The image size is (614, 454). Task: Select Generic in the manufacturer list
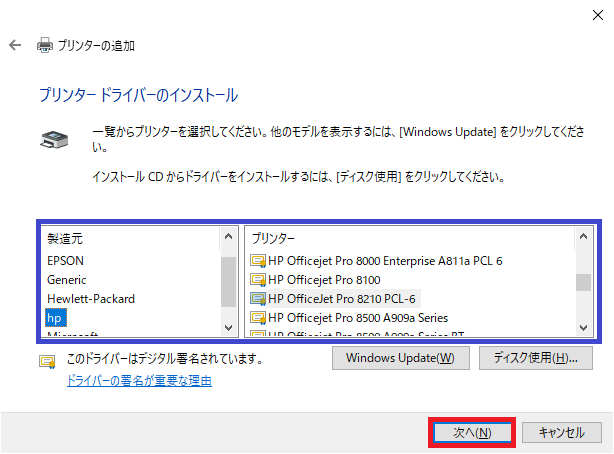click(x=67, y=280)
